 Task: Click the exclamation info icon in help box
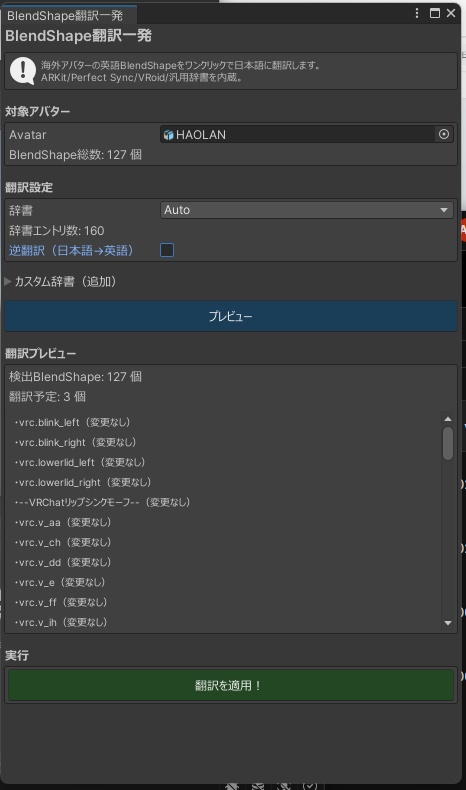[x=23, y=71]
